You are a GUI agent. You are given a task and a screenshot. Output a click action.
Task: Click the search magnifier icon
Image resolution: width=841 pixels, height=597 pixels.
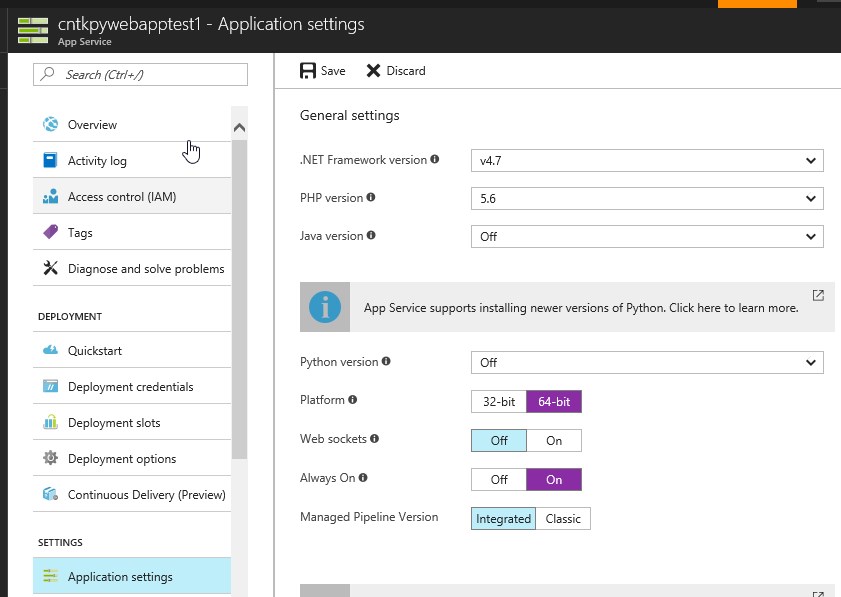[x=48, y=74]
